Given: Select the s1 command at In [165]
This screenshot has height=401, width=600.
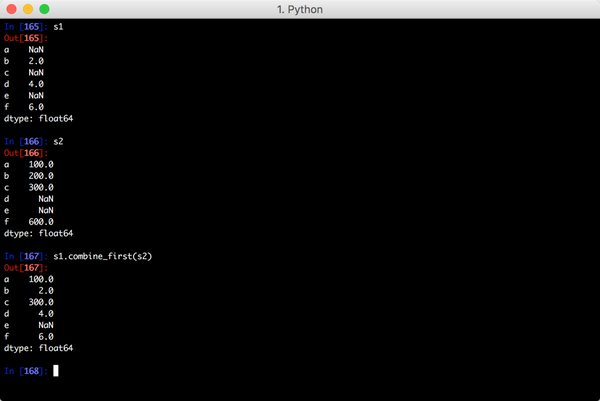Looking at the screenshot, I should pos(60,27).
